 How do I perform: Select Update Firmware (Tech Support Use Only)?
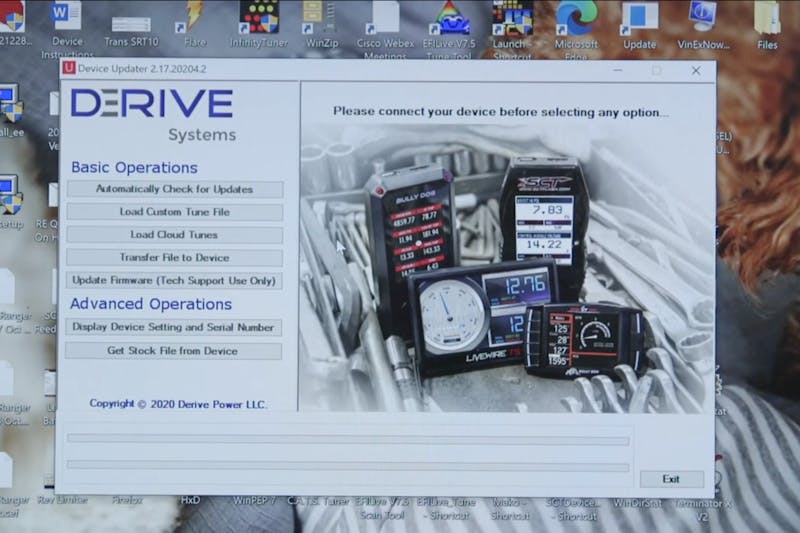(x=174, y=281)
